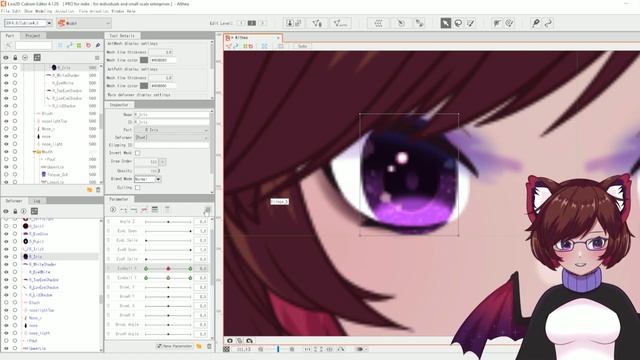Open the Deformer dropdown in Inspector
The image size is (640, 360).
171,138
